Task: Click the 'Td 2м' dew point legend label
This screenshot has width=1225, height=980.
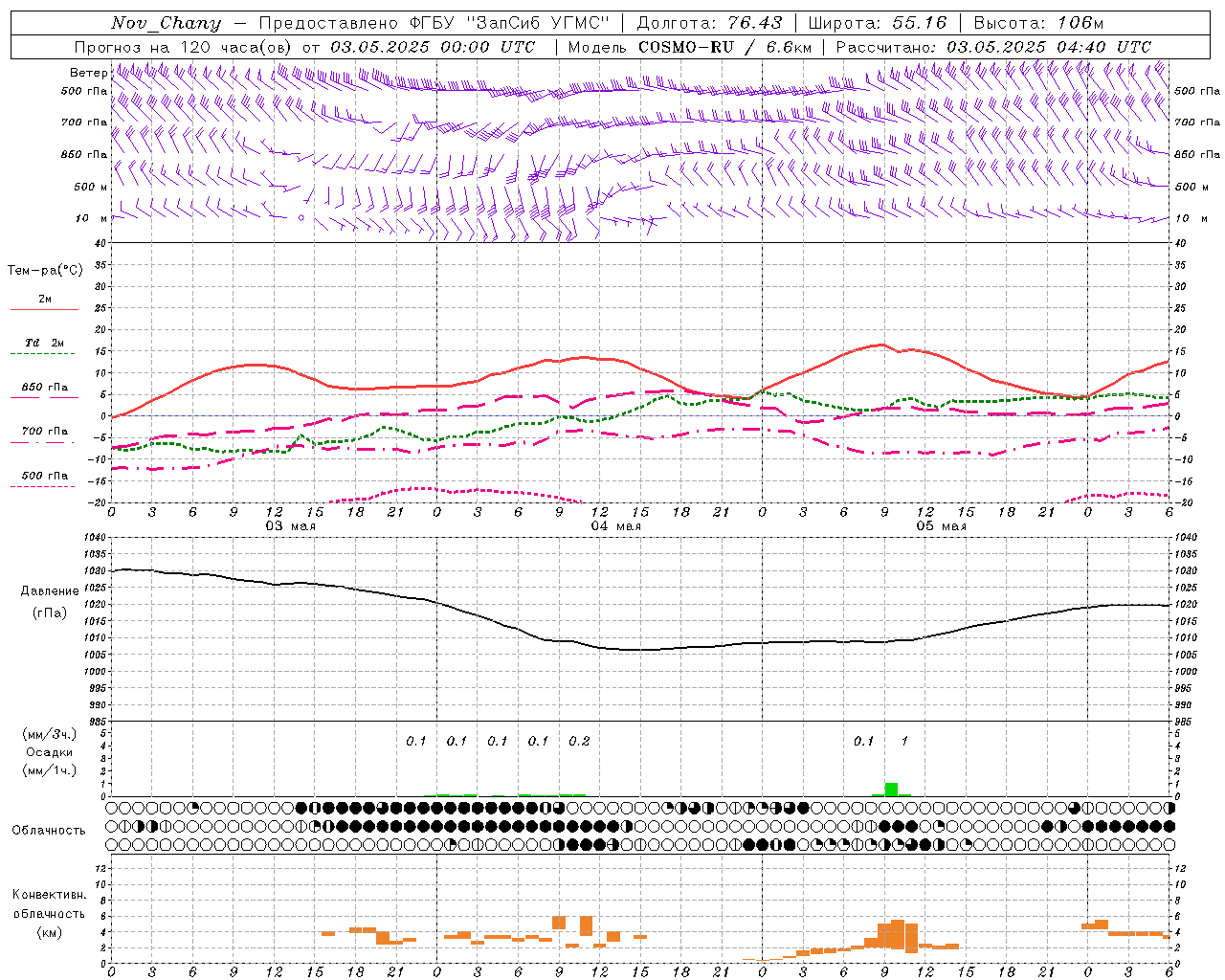Action: coord(45,343)
